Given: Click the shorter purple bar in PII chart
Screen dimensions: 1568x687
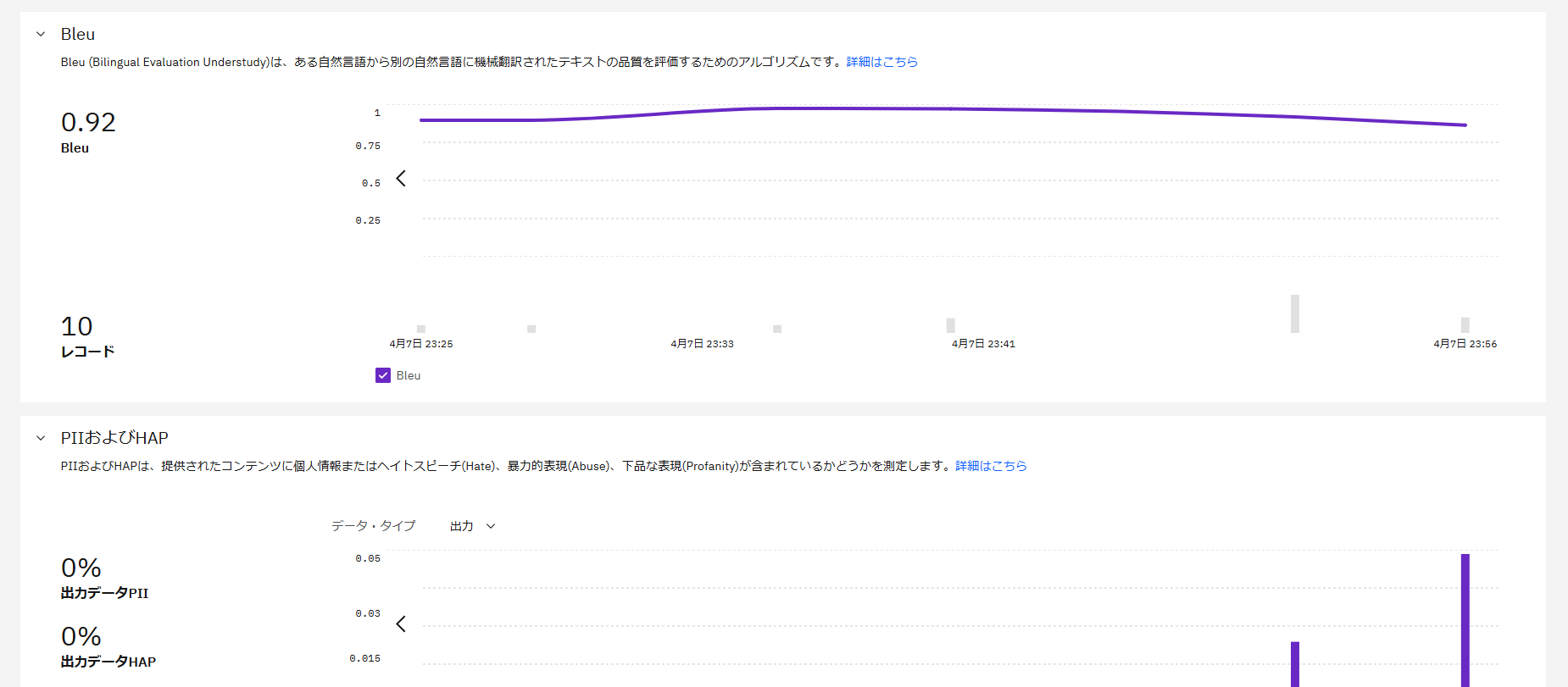Looking at the screenshot, I should (1295, 664).
